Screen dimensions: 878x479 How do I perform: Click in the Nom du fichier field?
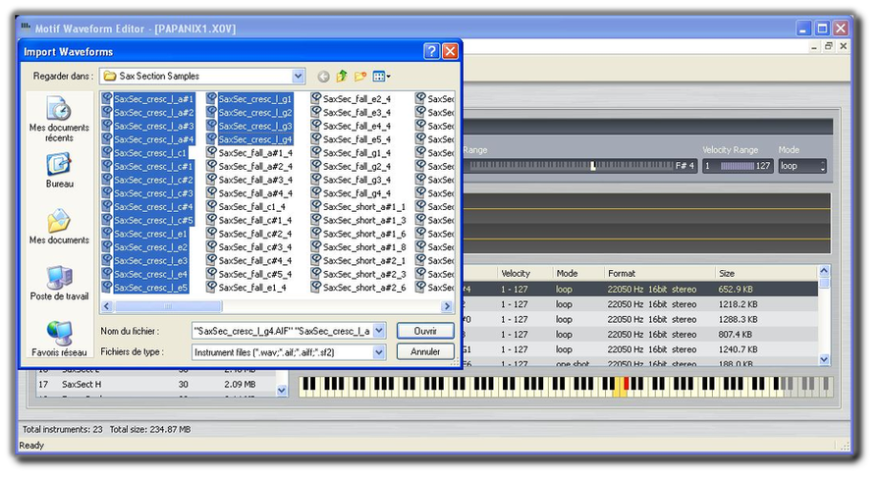(282, 331)
